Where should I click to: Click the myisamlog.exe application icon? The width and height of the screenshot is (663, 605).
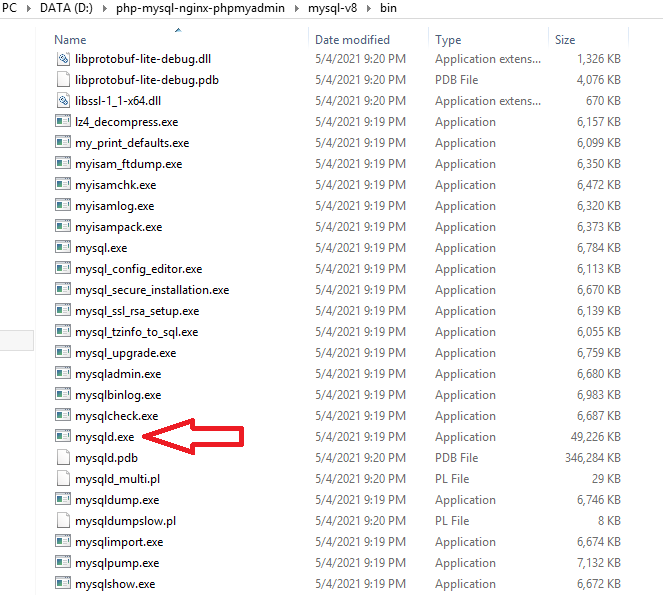[x=63, y=206]
